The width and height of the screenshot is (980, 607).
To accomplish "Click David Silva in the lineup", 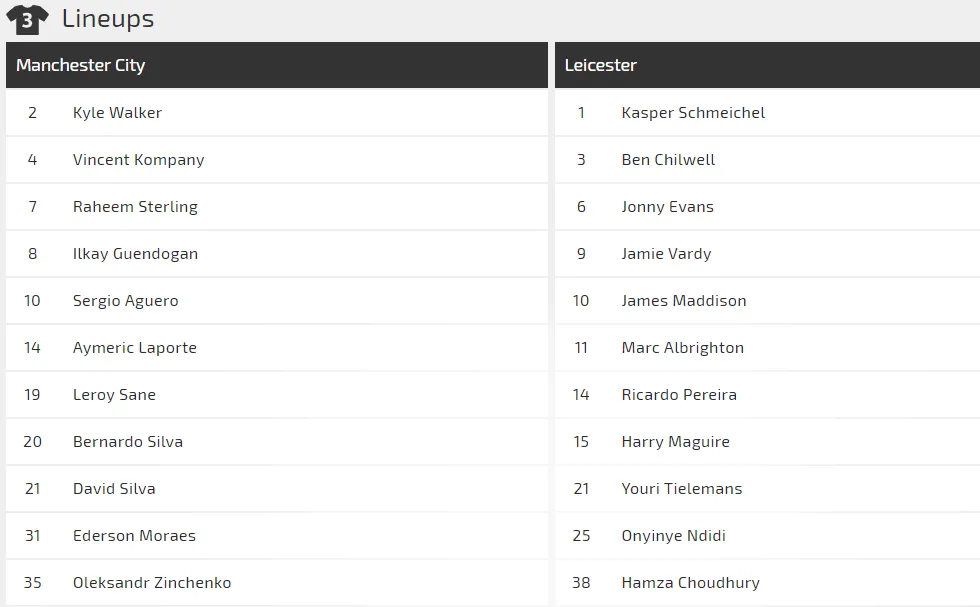I will tap(114, 489).
